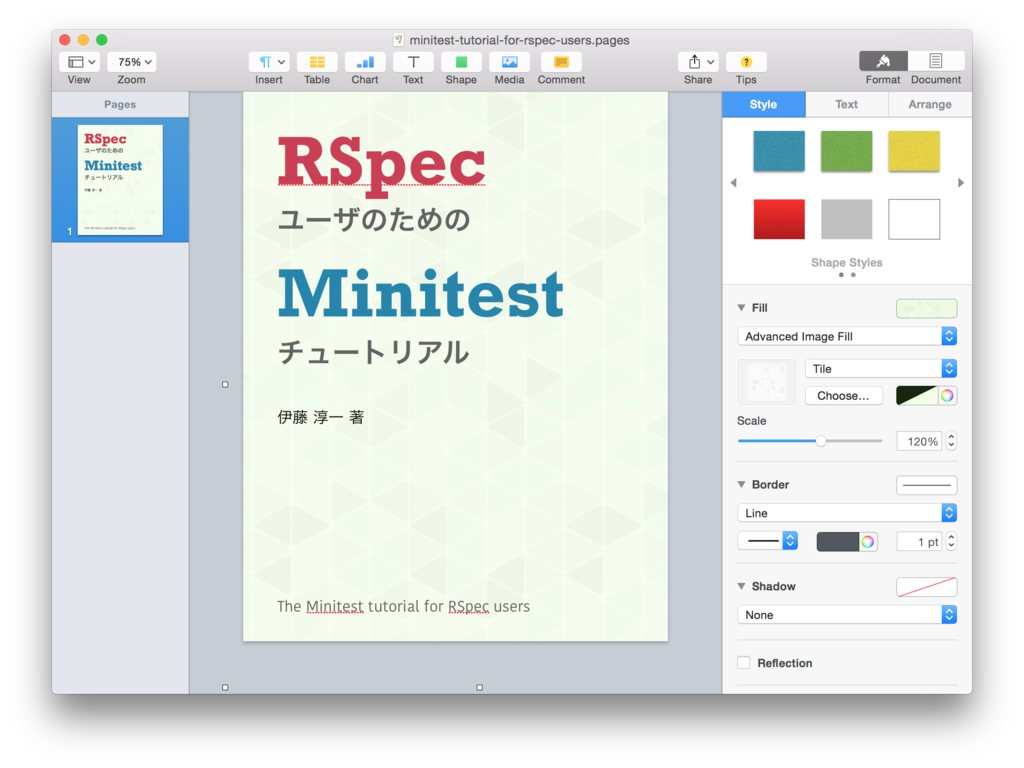Open the Advanced Image Fill dropdown
Viewport: 1024px width, 768px height.
click(847, 336)
